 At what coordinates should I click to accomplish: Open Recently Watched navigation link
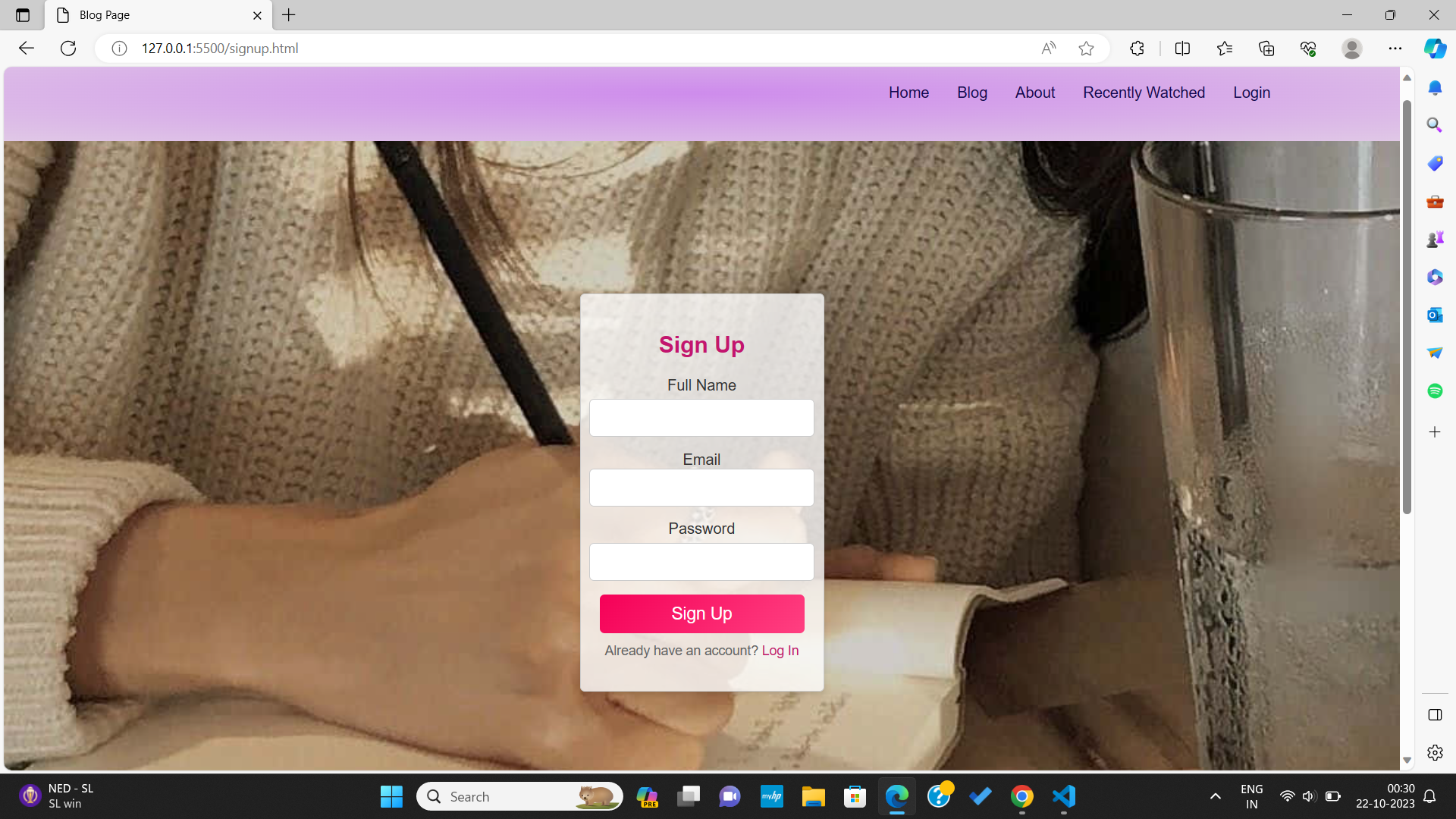[1144, 93]
